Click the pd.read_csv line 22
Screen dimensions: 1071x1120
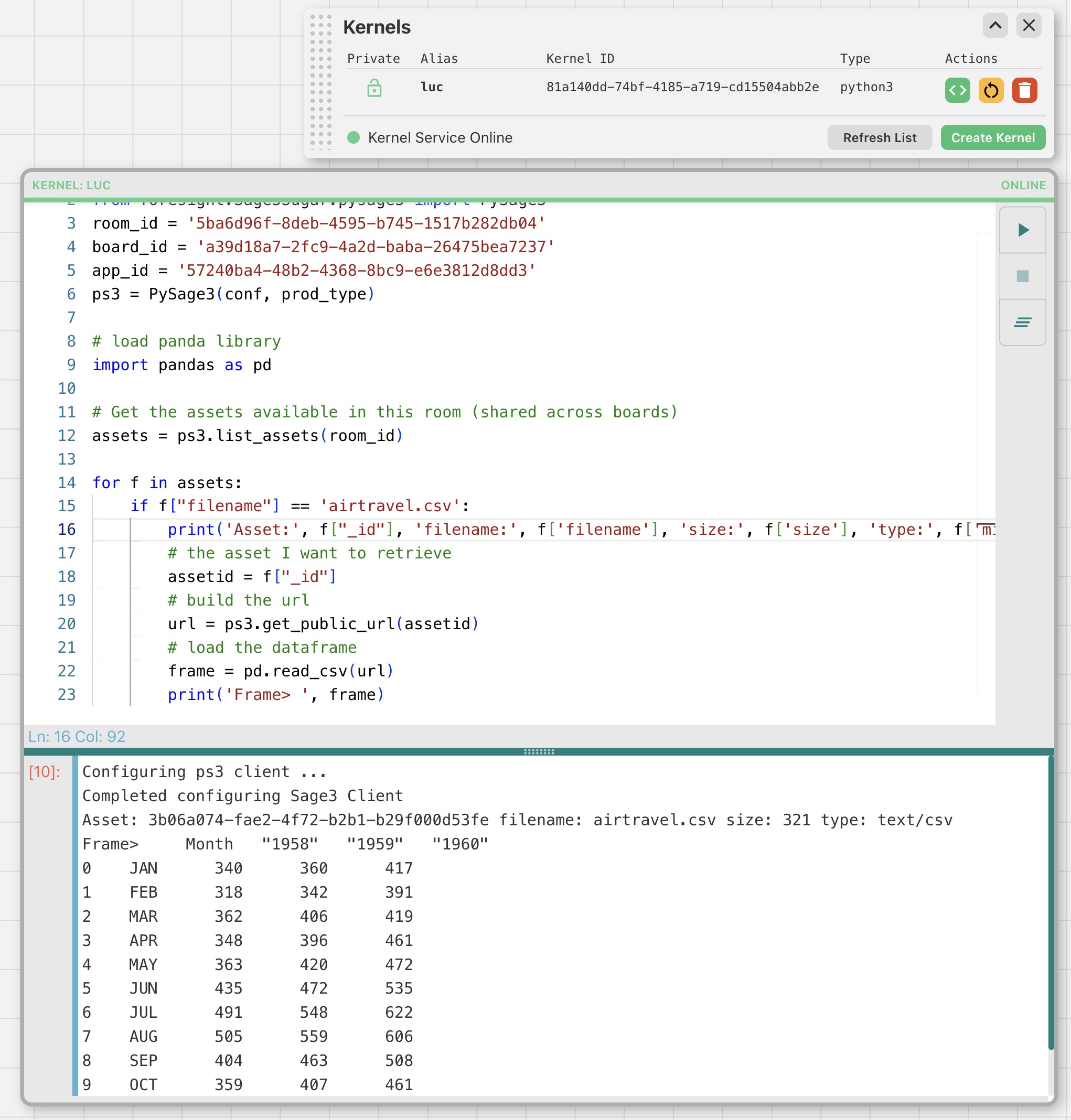[x=280, y=671]
